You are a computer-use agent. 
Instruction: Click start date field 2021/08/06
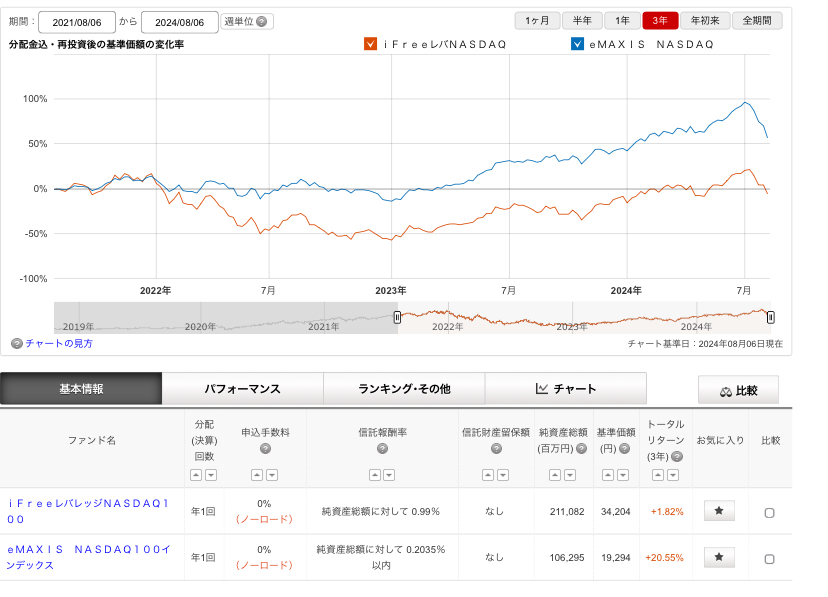coord(77,22)
